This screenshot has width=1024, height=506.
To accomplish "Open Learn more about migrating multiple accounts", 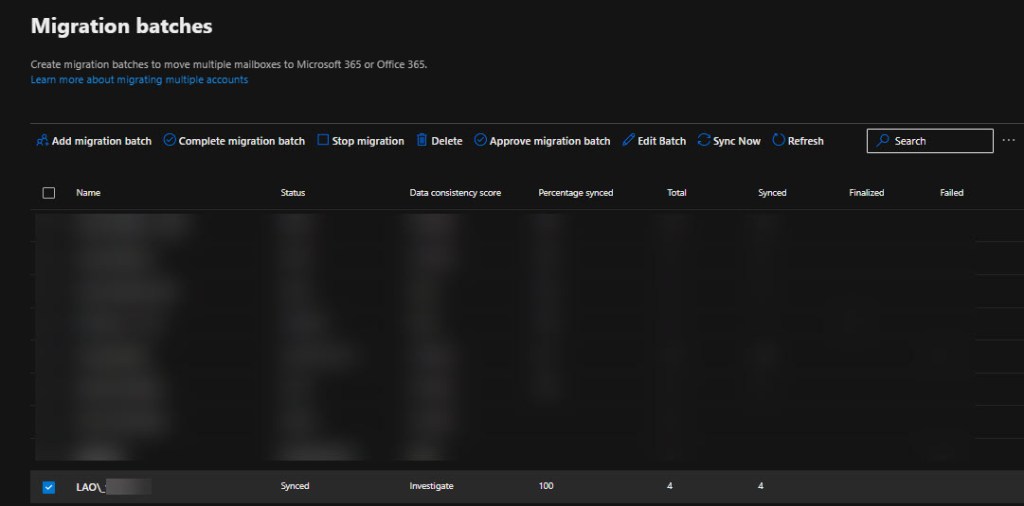I will (139, 80).
